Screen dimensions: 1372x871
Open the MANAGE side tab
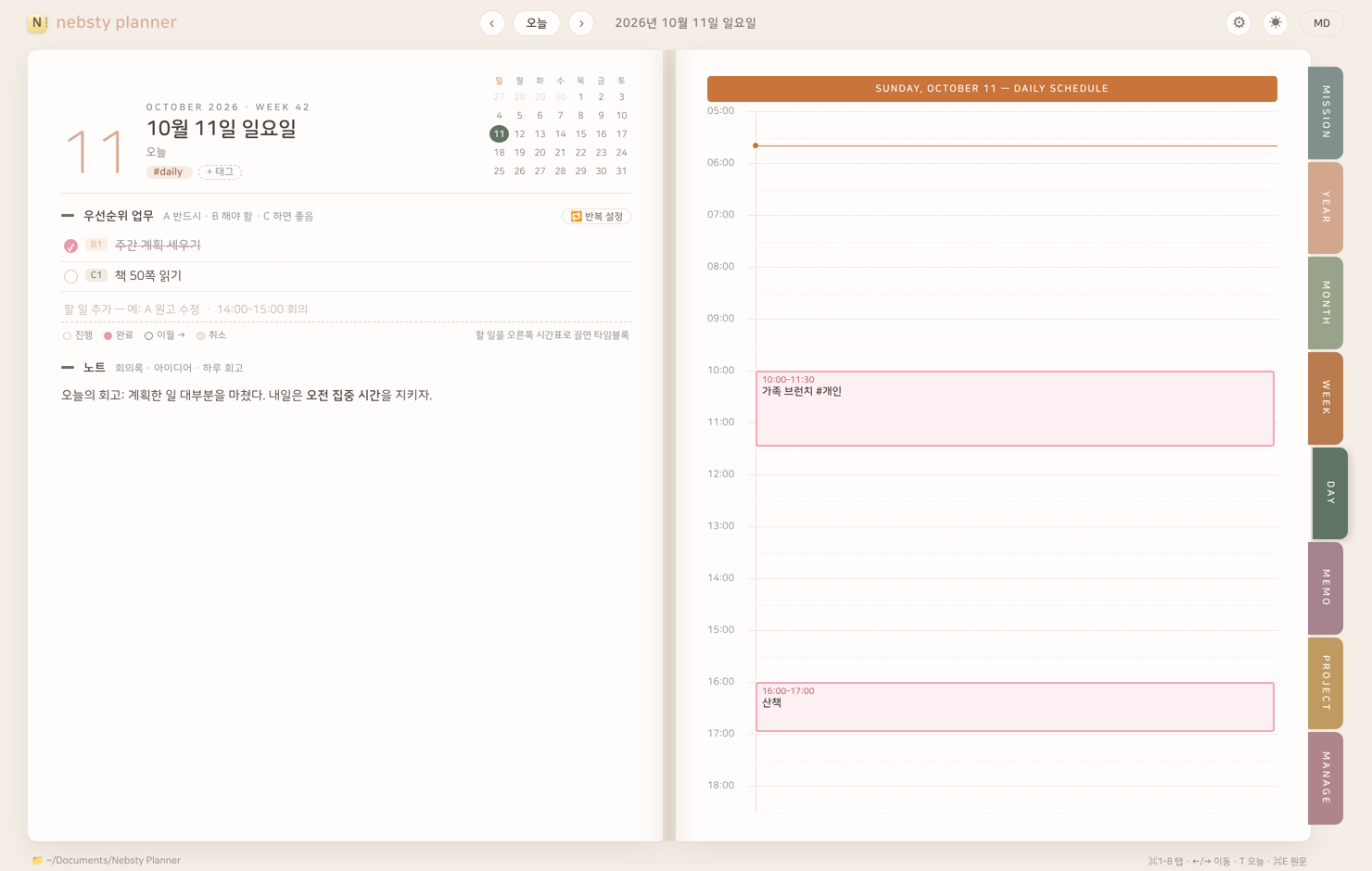click(x=1326, y=778)
